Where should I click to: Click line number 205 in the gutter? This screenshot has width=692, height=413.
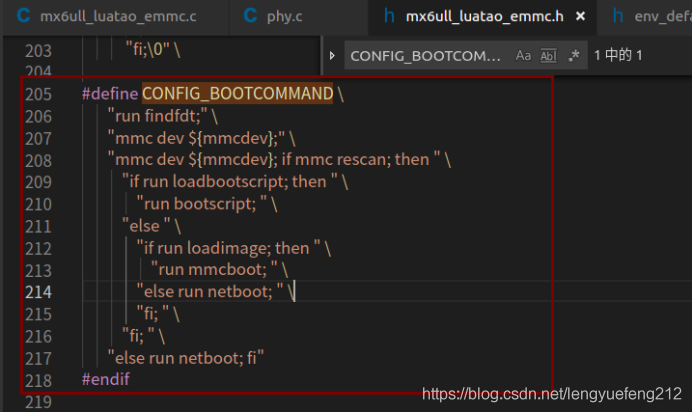[38, 94]
